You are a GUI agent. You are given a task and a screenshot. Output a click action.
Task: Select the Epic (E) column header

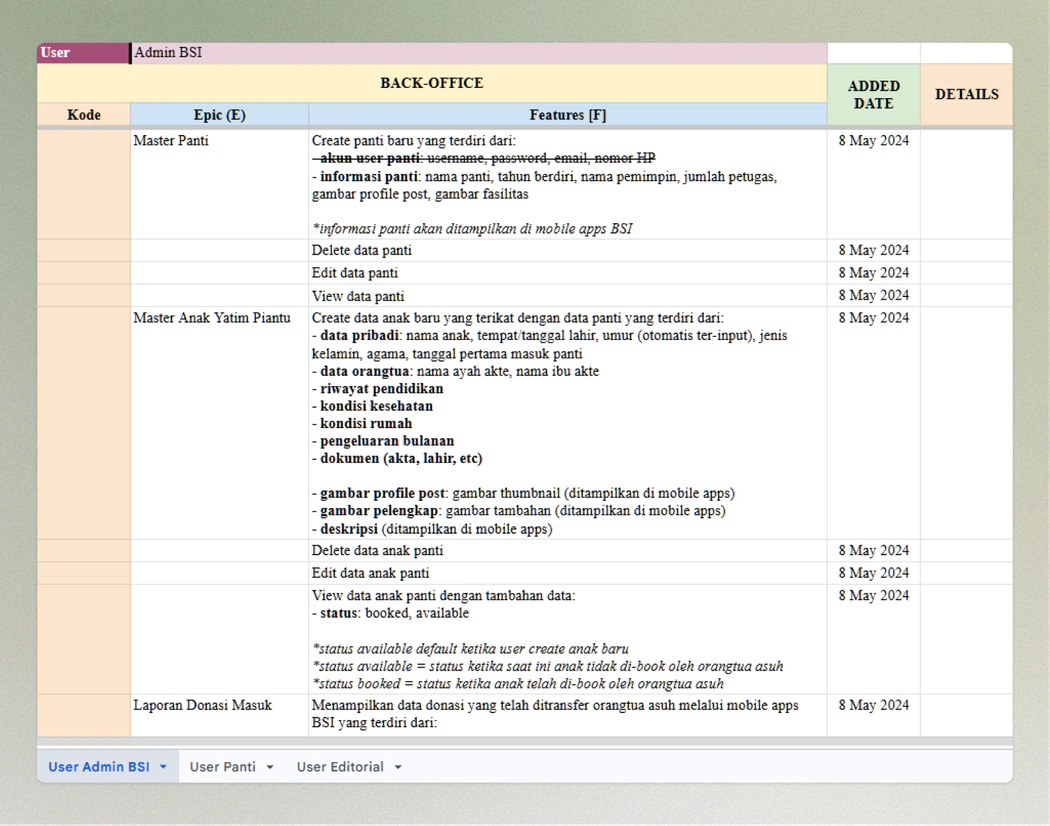point(220,115)
